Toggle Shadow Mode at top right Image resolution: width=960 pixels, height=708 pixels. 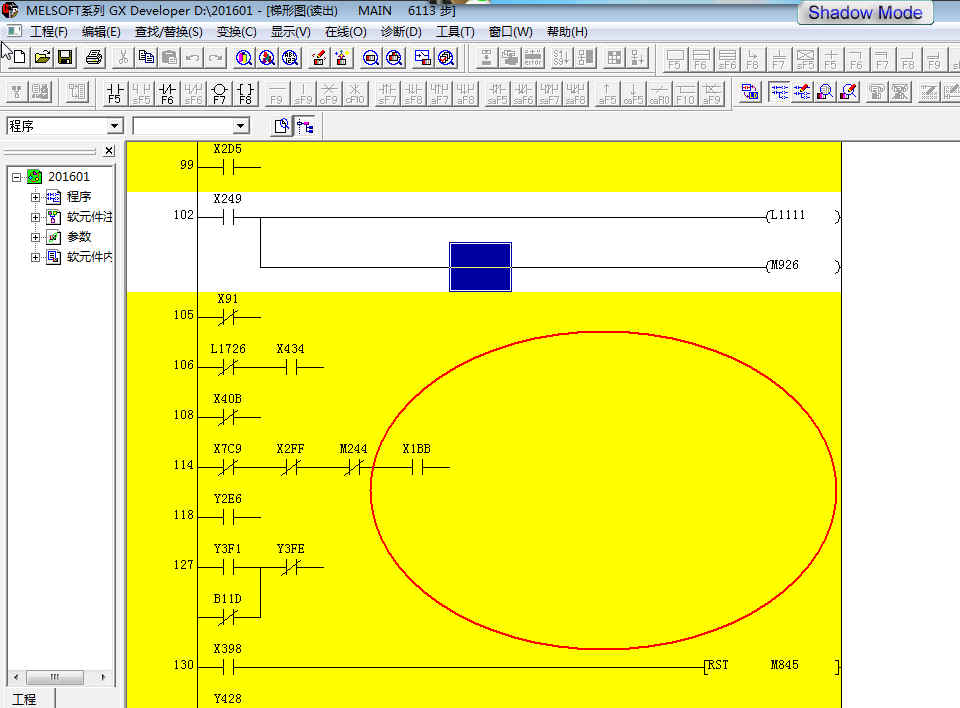(x=865, y=13)
